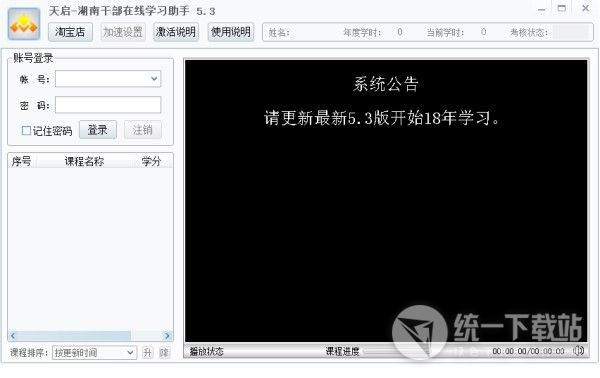Sort by 序号 column header
600x378 pixels.
tap(21, 161)
